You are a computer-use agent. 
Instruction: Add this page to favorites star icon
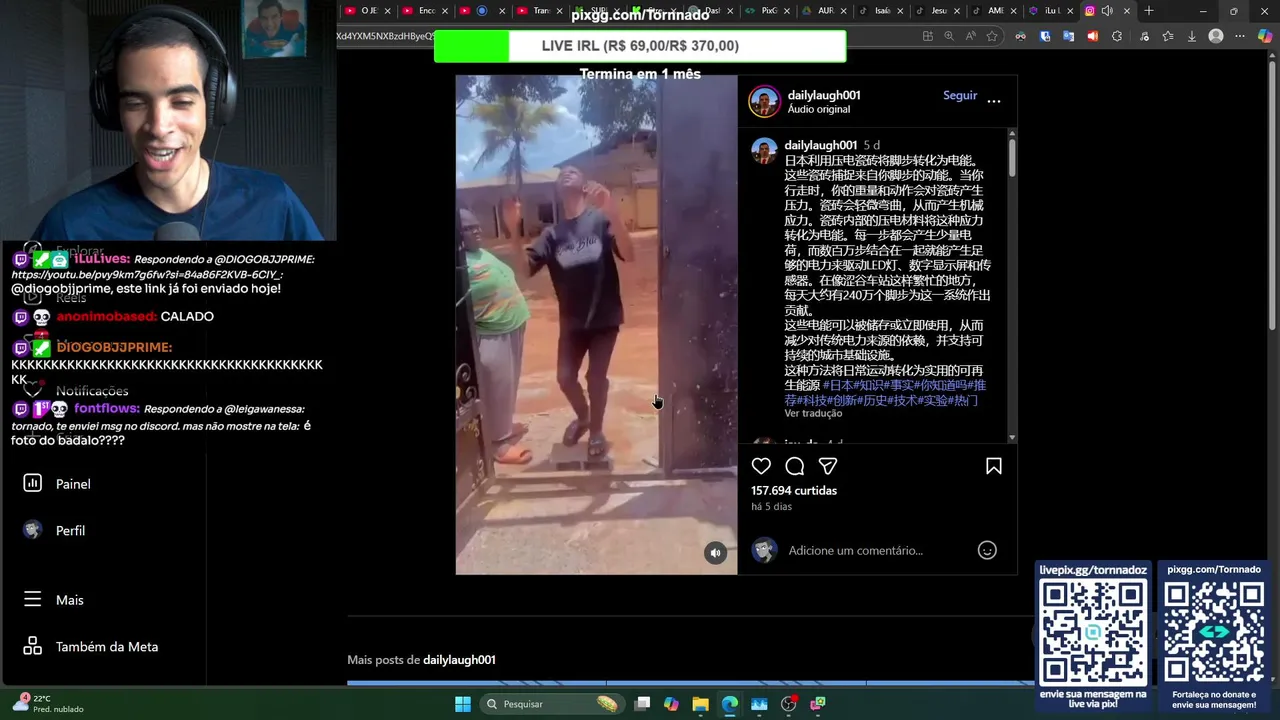point(992,36)
